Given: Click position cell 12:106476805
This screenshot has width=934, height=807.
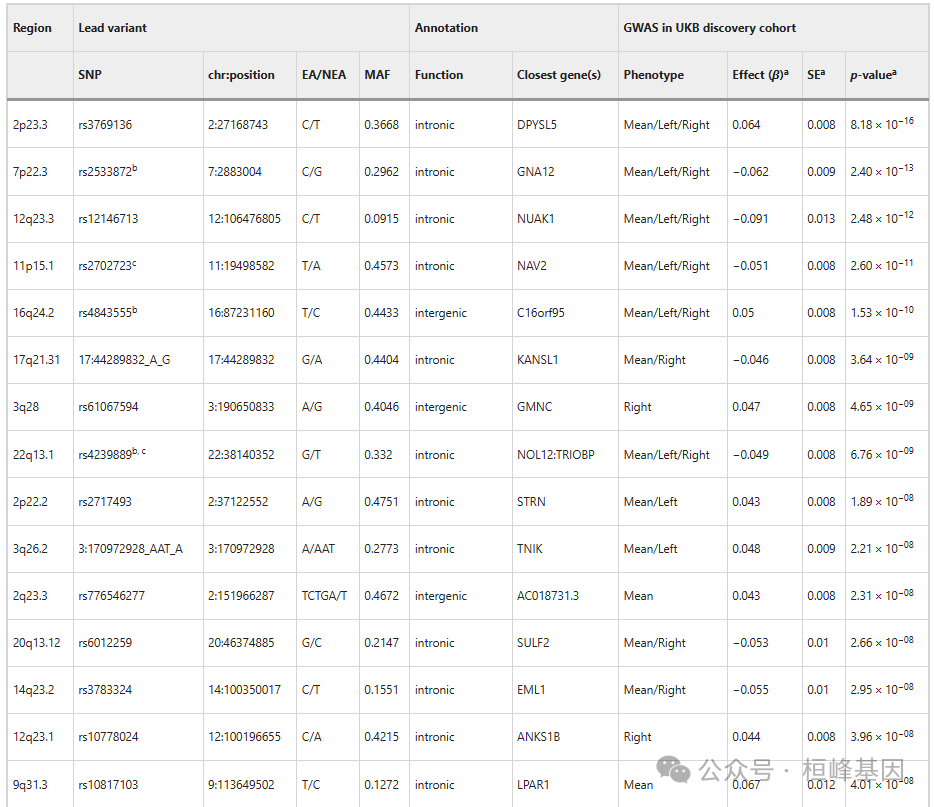Looking at the screenshot, I should pyautogui.click(x=244, y=219).
